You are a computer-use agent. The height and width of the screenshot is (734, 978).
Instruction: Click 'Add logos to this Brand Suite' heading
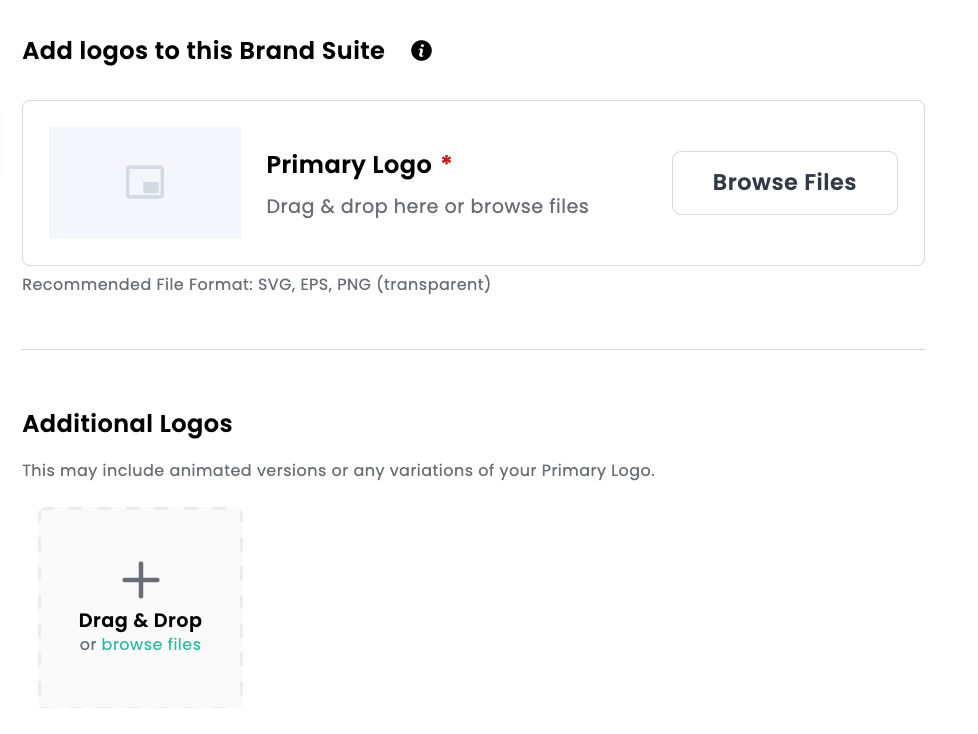point(203,51)
